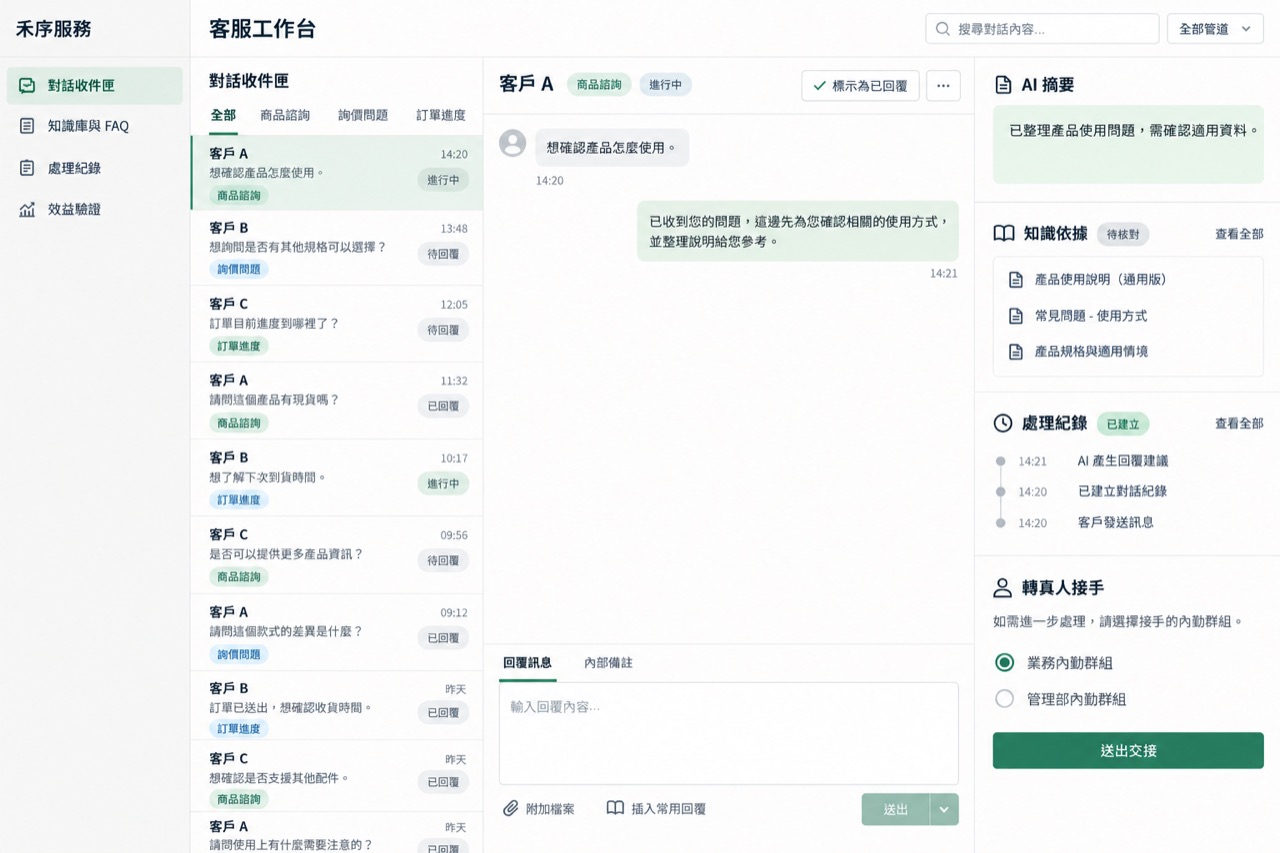Expand the 送出 button dropdown arrow
Image resolution: width=1280 pixels, height=853 pixels.
pos(944,809)
